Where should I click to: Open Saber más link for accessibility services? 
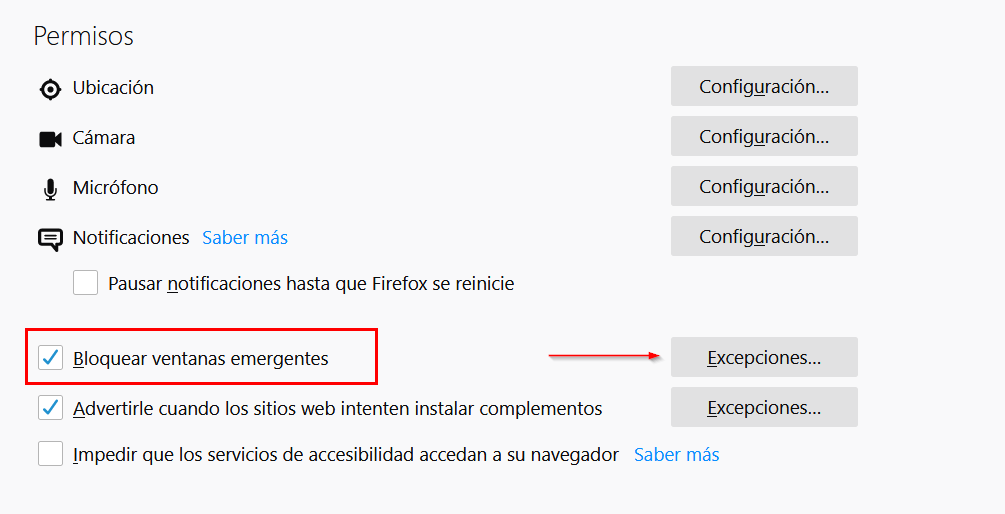pyautogui.click(x=677, y=455)
